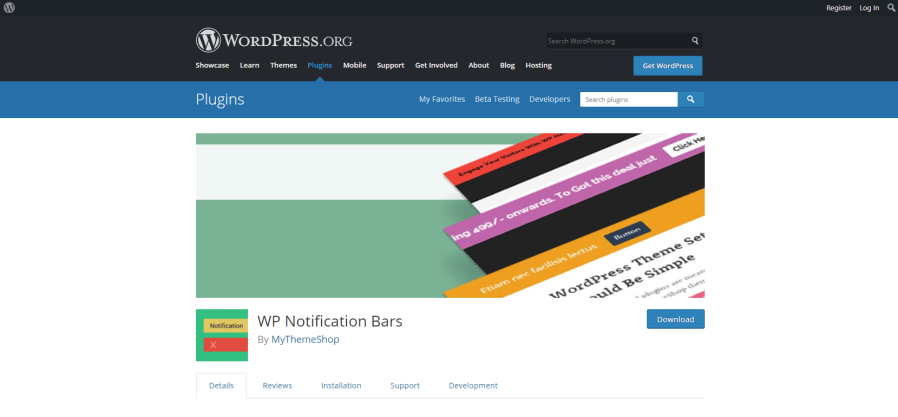Go to the Themes menu item

coord(283,65)
